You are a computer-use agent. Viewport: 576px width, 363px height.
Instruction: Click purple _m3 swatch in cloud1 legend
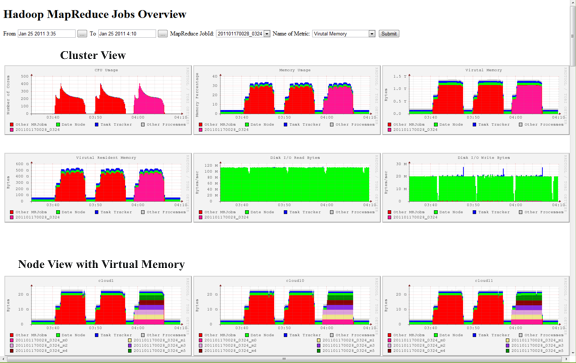(x=130, y=346)
